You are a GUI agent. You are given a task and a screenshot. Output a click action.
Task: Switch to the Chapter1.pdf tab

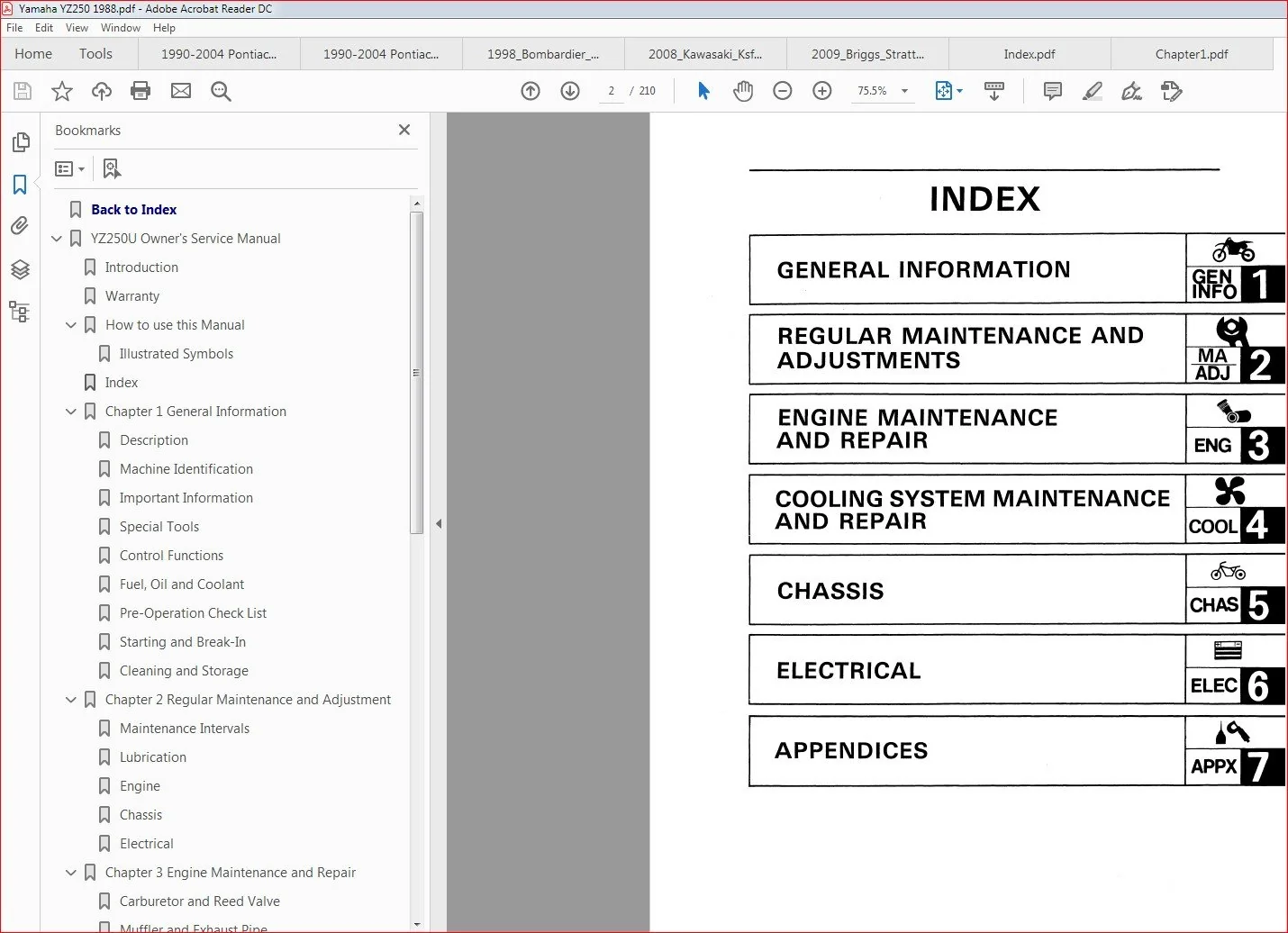pos(1192,54)
